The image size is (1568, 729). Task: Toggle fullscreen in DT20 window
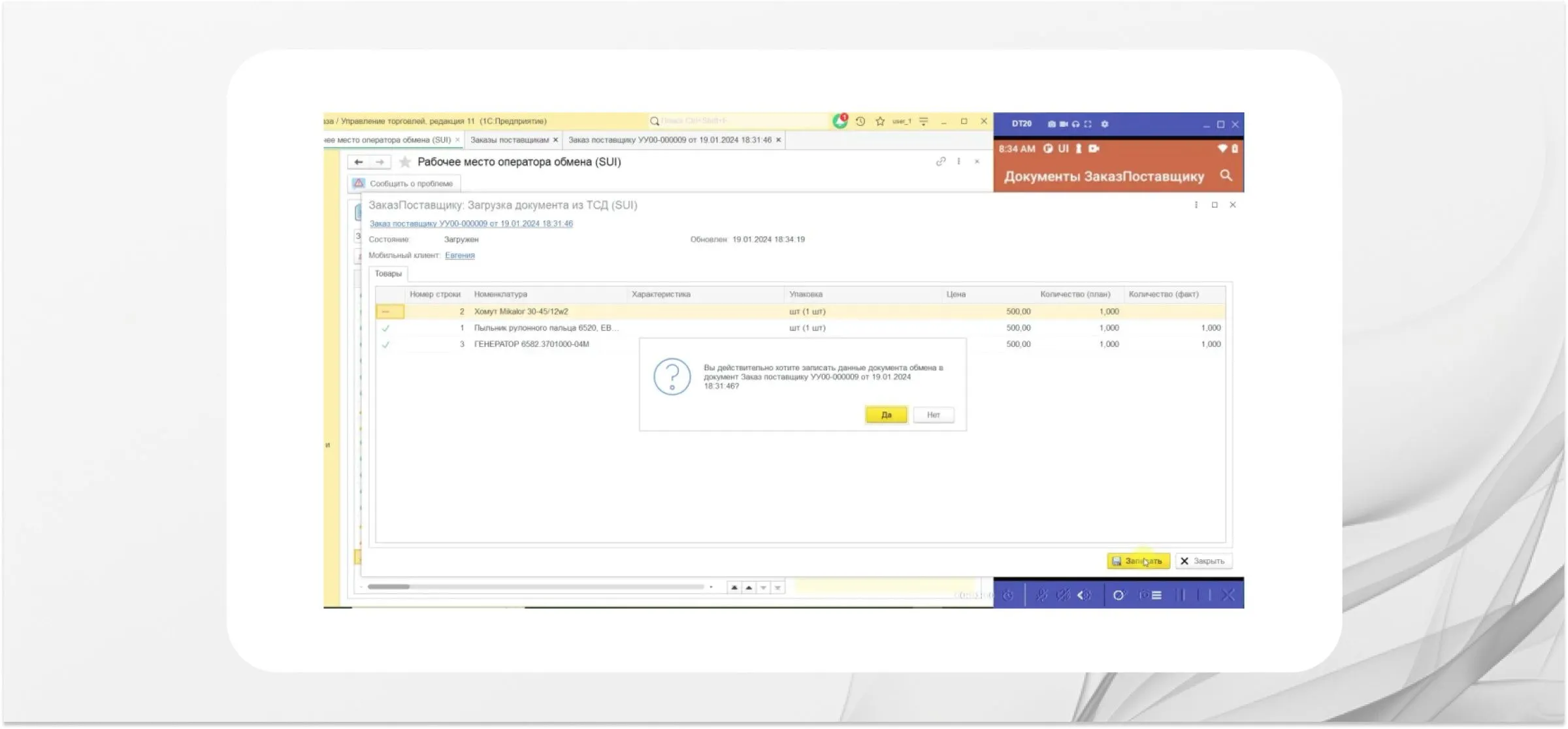click(1088, 124)
